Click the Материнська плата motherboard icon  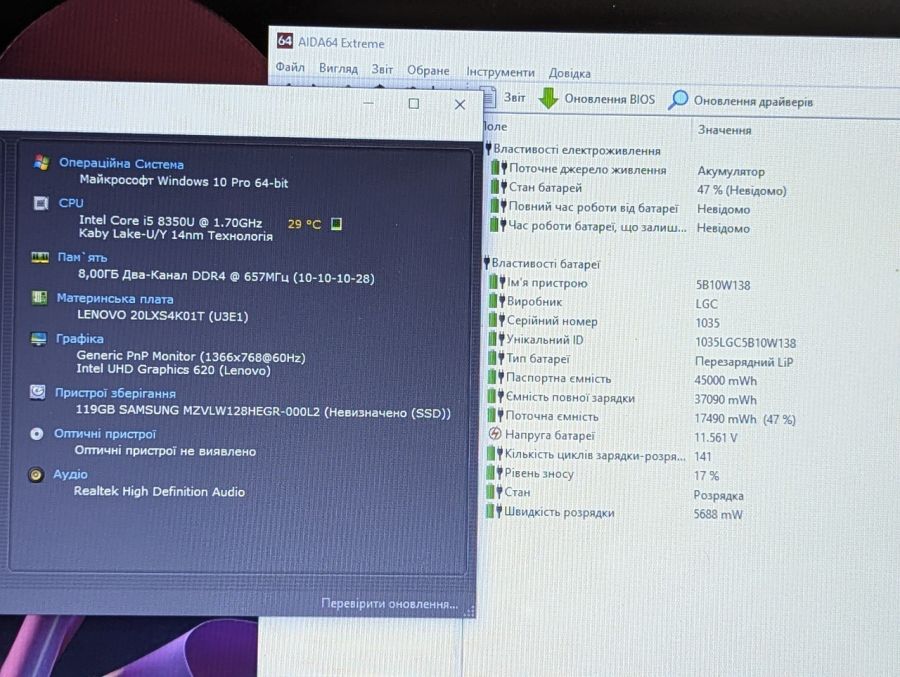point(39,297)
